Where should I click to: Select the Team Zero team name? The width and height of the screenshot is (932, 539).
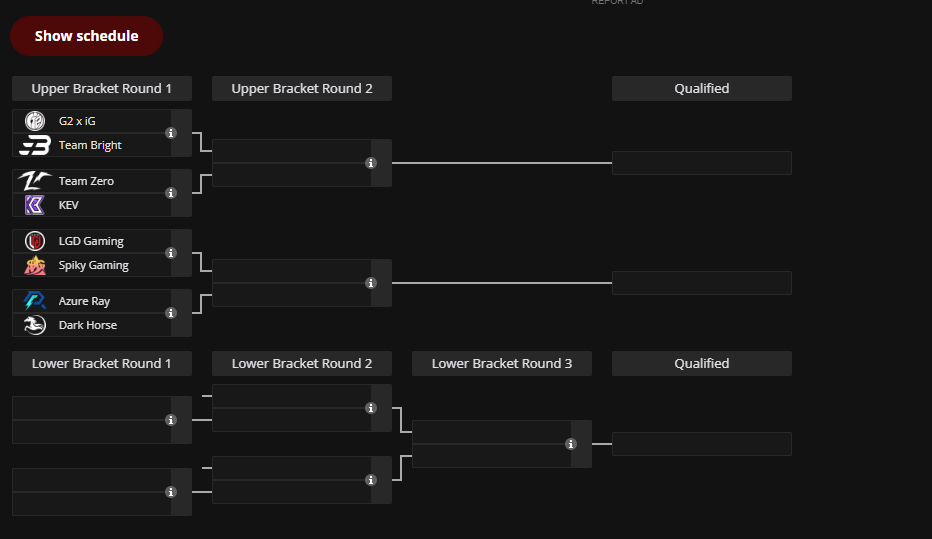pos(86,181)
